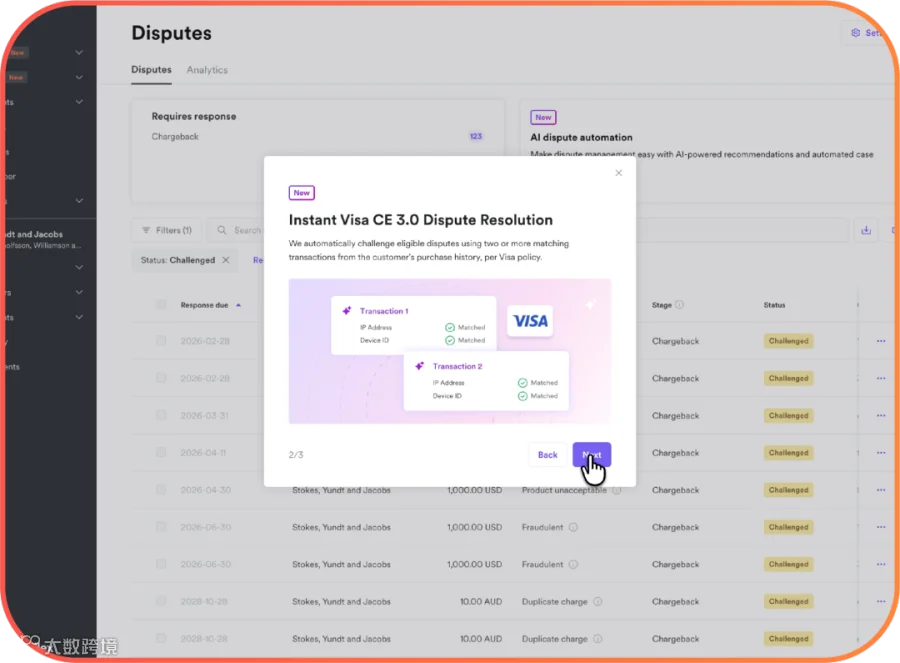Show info for the Stage column

coord(680,305)
